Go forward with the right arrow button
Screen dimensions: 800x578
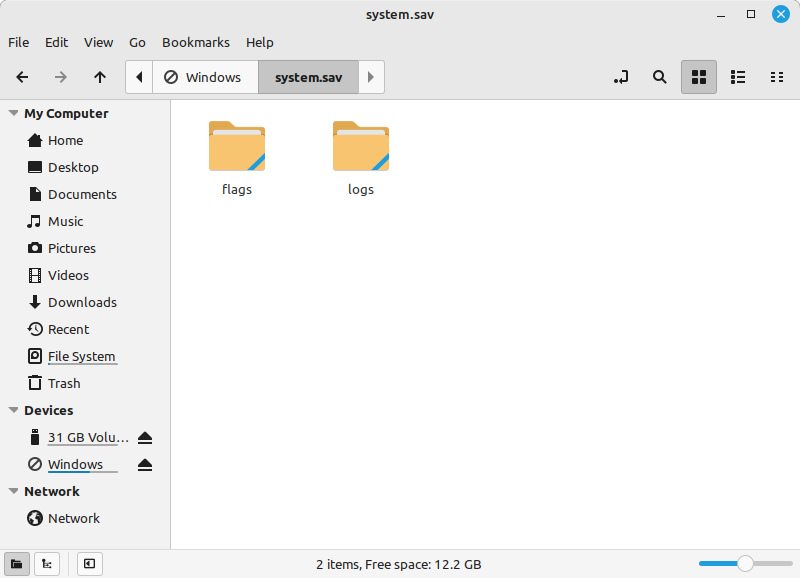(x=61, y=77)
